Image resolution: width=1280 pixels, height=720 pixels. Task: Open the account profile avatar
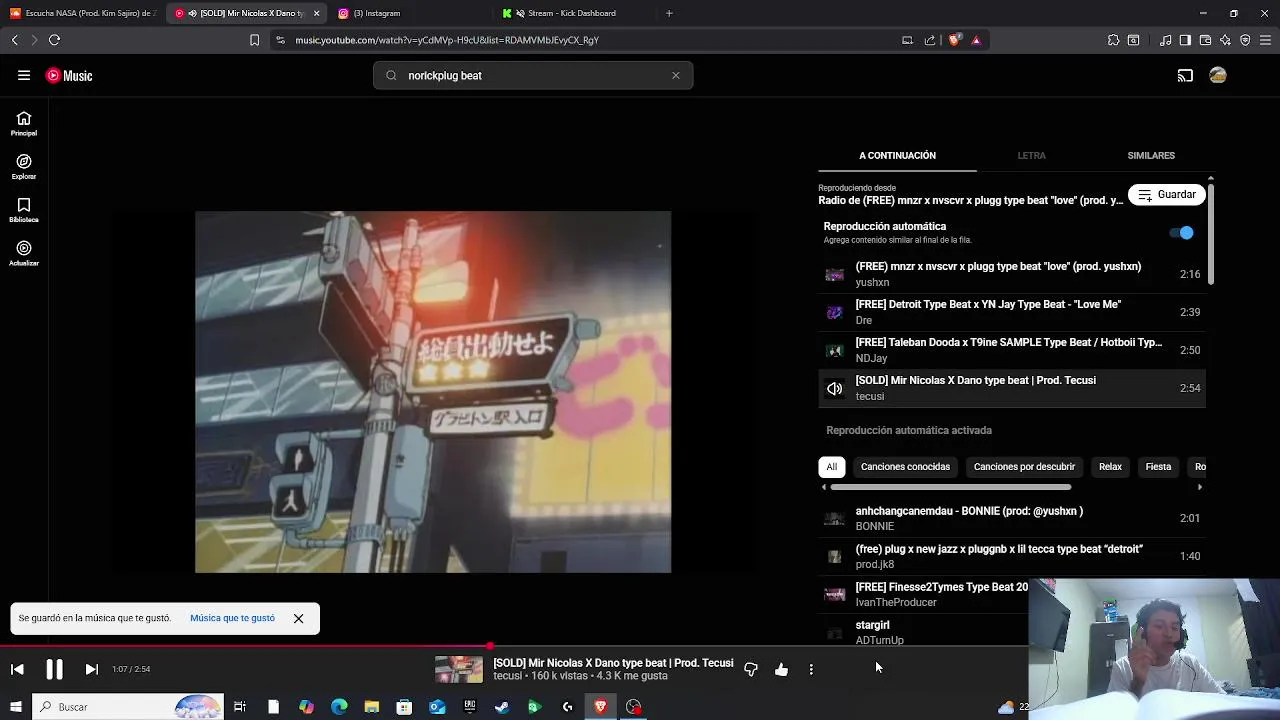tap(1218, 75)
